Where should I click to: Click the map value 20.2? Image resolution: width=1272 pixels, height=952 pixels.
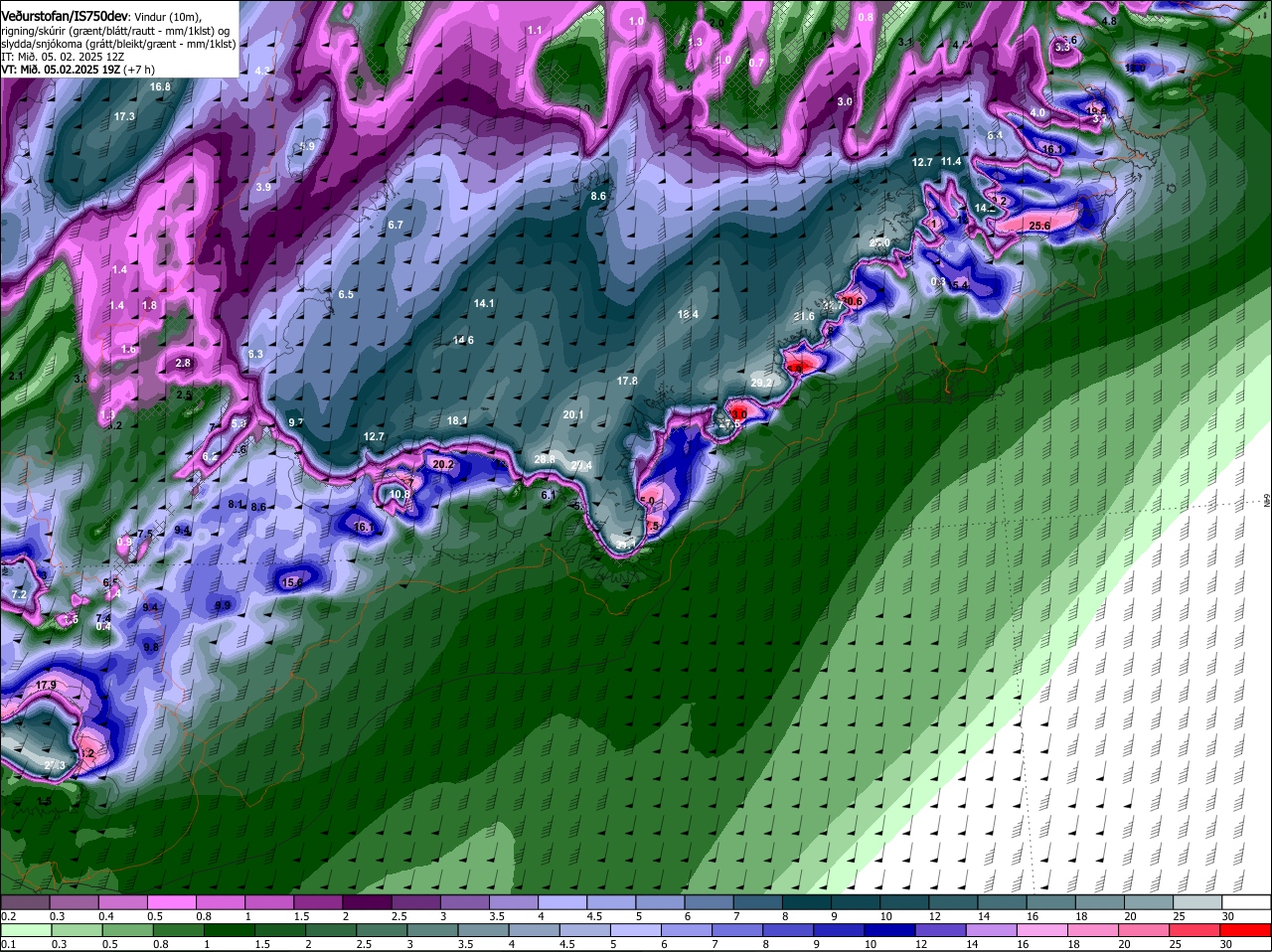click(443, 465)
